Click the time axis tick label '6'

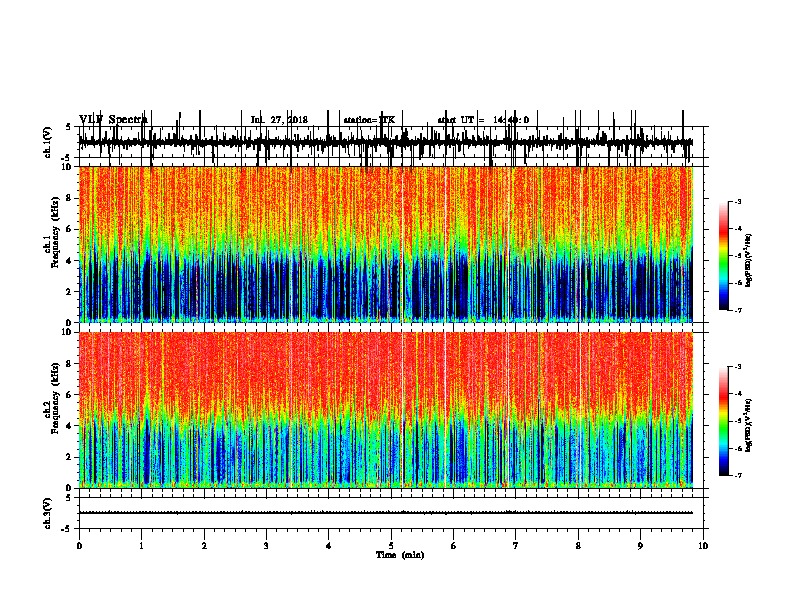454,546
